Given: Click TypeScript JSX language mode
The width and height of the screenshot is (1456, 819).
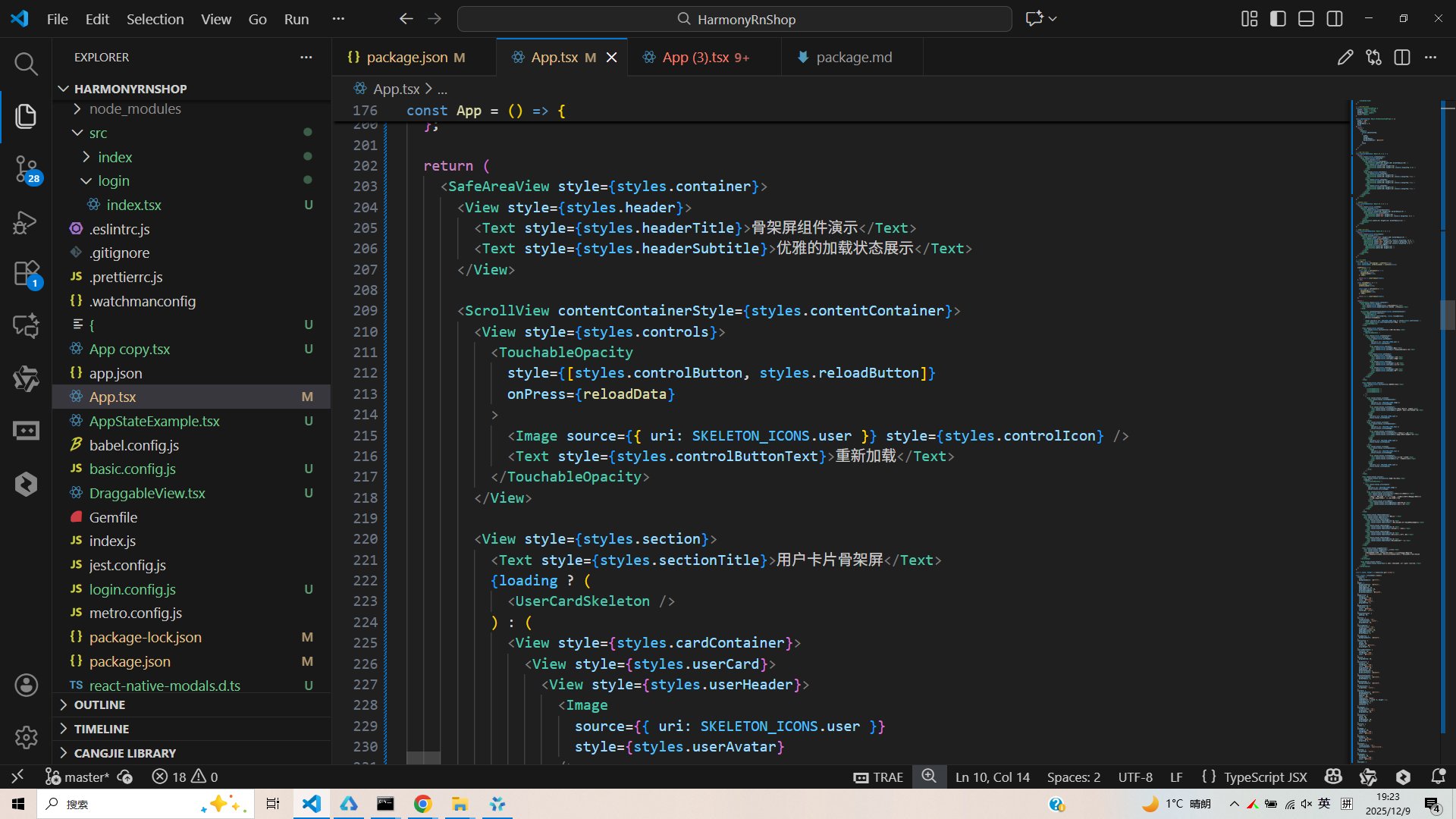Looking at the screenshot, I should click(1265, 777).
